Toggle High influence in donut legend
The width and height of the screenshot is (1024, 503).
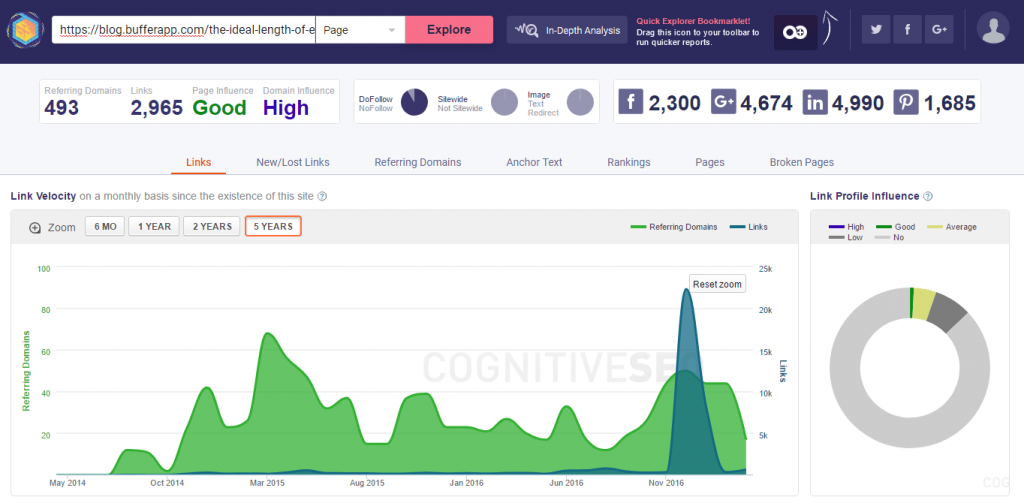[848, 227]
